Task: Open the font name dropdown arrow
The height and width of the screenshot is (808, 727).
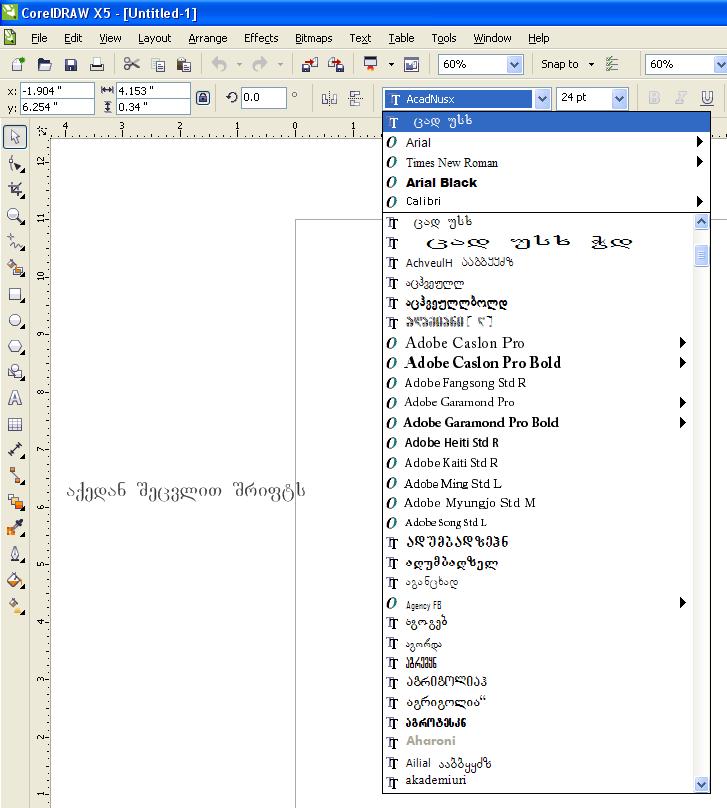Action: pyautogui.click(x=542, y=99)
